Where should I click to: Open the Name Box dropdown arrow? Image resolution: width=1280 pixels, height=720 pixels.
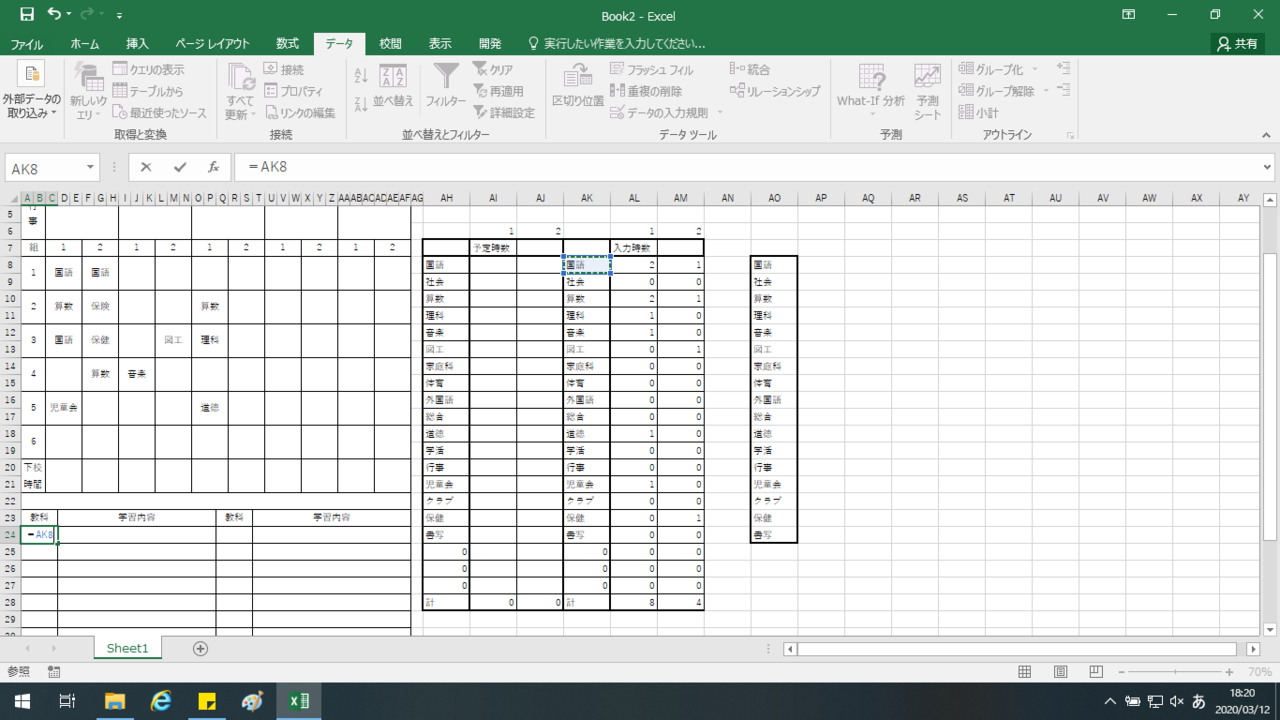tap(91, 168)
